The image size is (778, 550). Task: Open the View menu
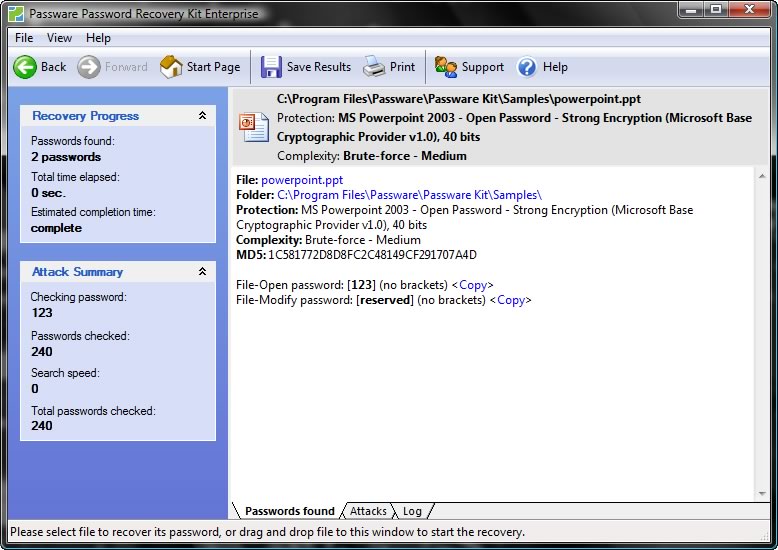(60, 38)
